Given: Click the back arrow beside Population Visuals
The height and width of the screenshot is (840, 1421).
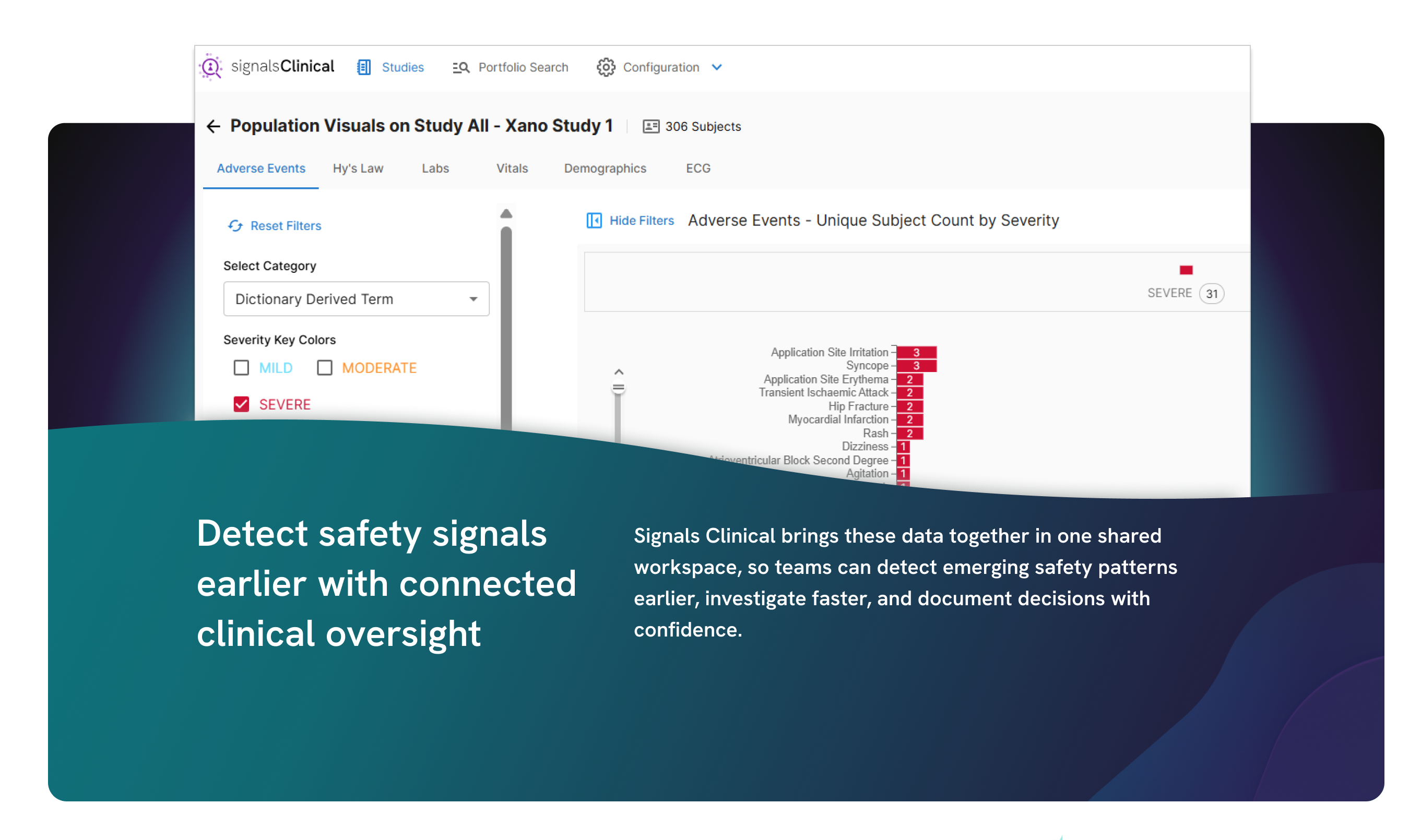Looking at the screenshot, I should [x=214, y=126].
